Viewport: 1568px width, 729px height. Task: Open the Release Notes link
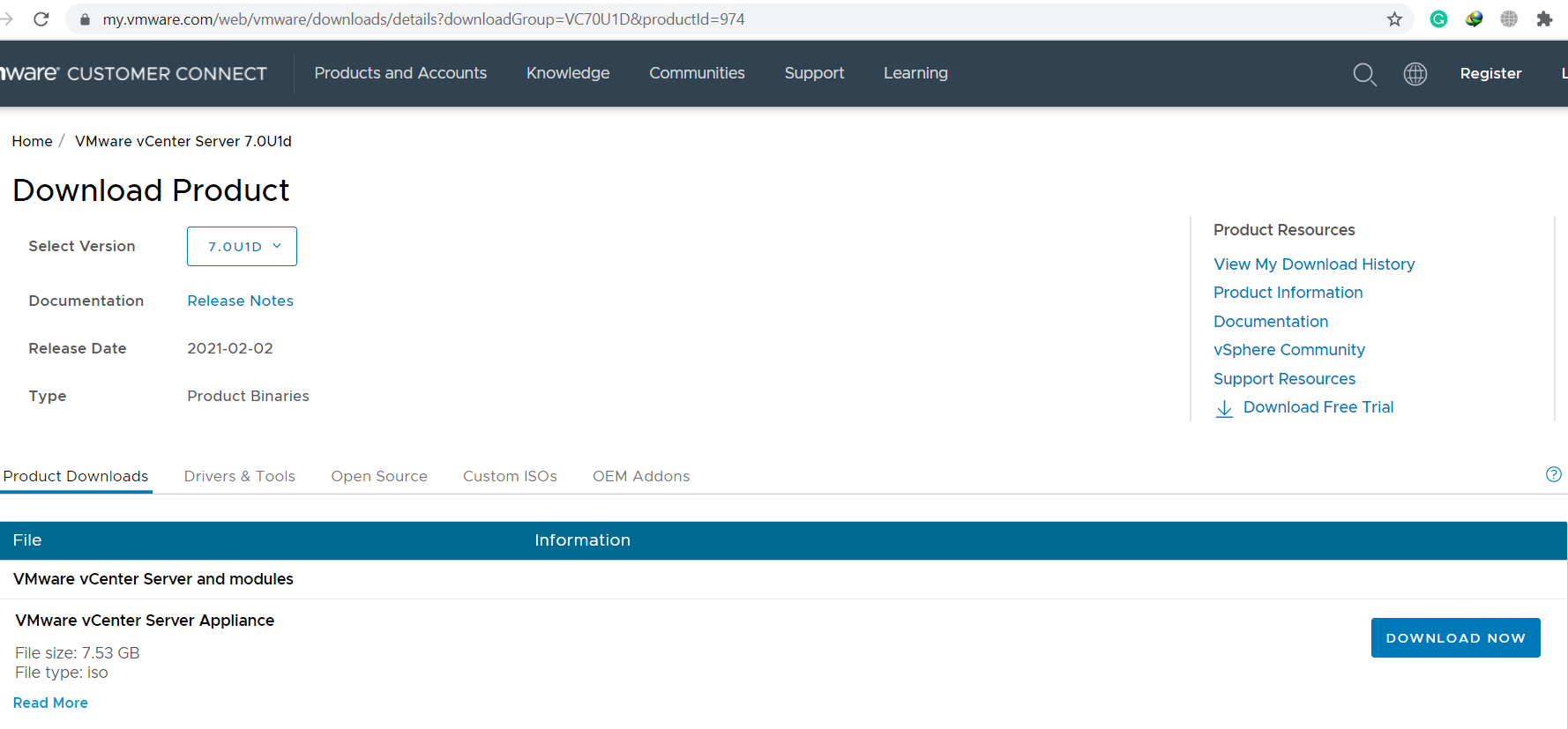click(240, 301)
